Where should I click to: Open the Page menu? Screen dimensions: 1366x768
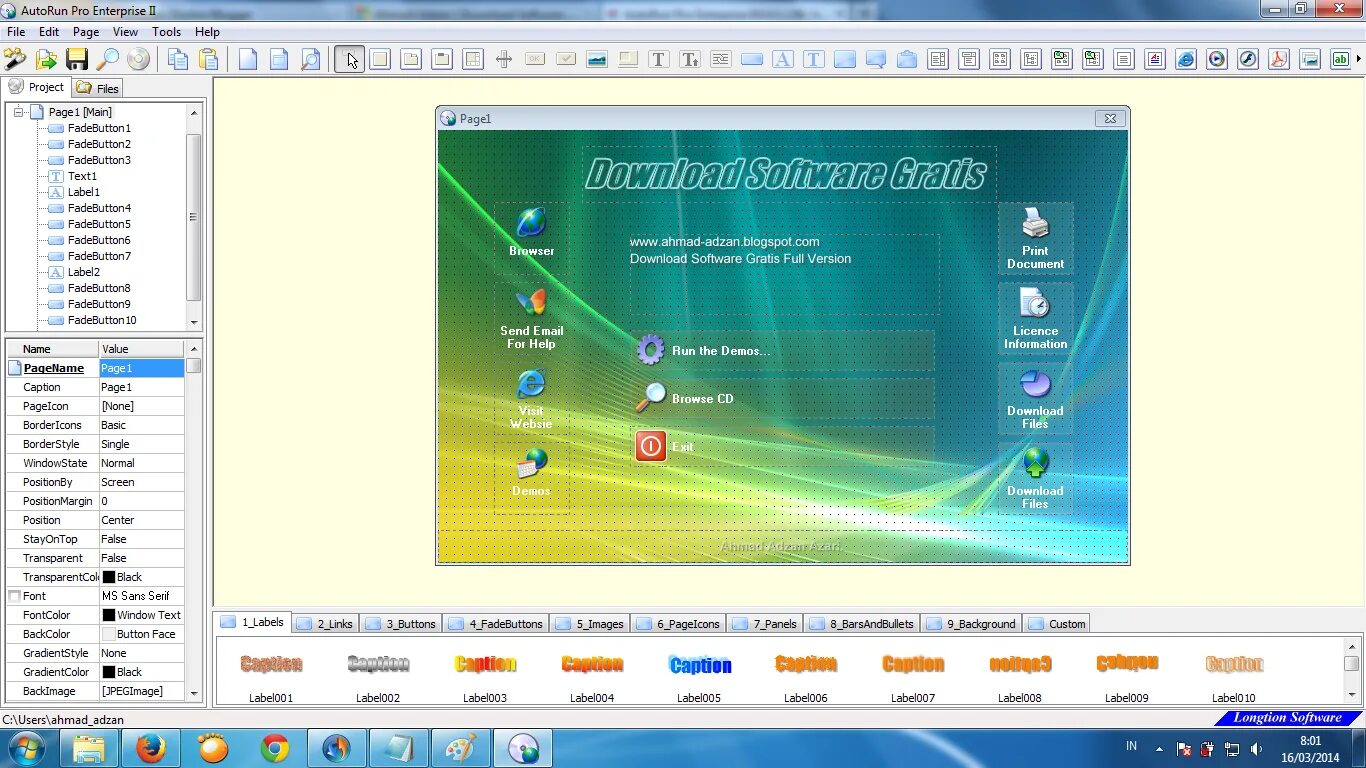pos(86,32)
